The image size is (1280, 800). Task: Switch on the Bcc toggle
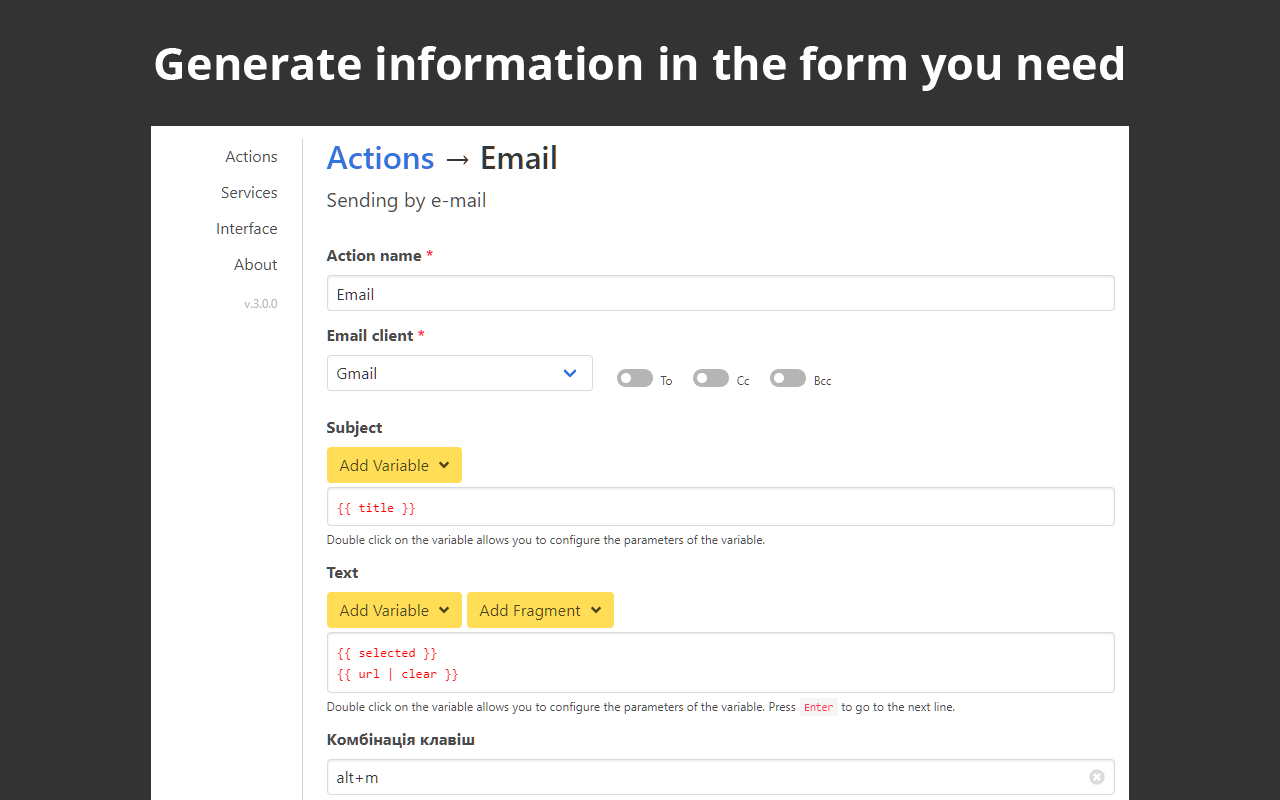pos(788,378)
